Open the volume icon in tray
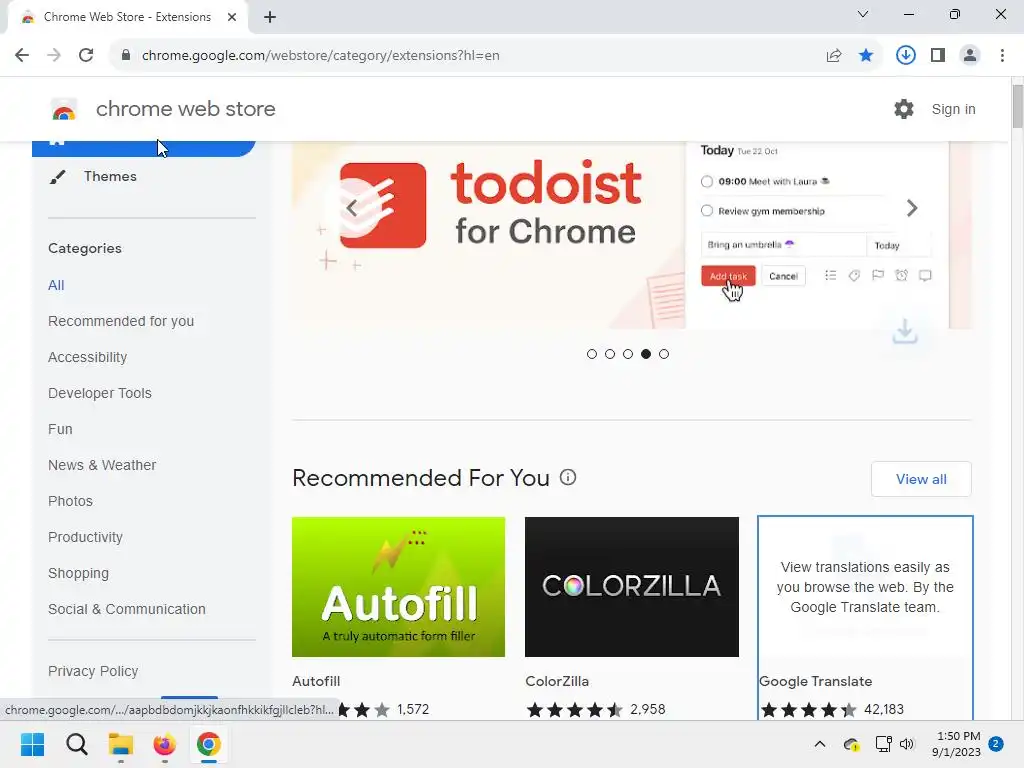 click(x=907, y=744)
